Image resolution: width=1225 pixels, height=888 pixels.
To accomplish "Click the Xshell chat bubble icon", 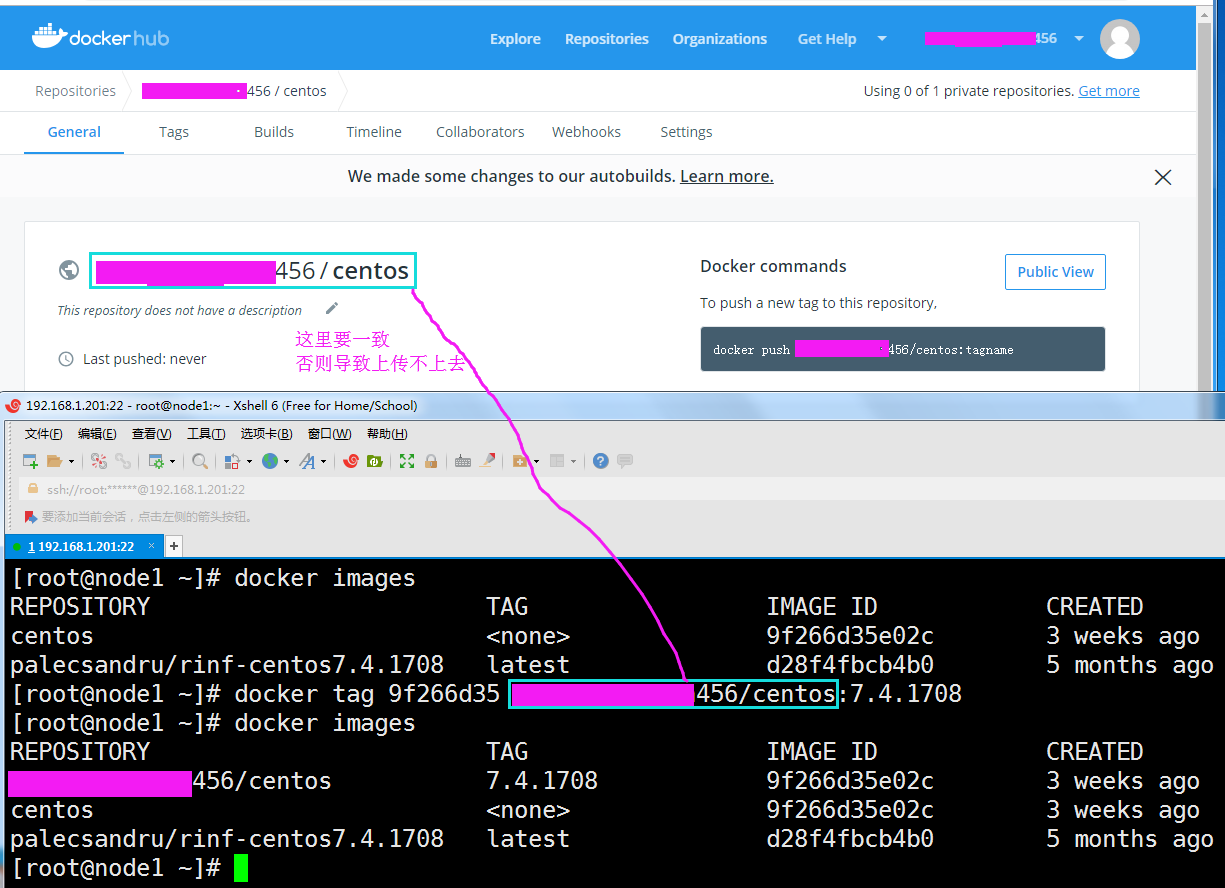I will tap(625, 461).
